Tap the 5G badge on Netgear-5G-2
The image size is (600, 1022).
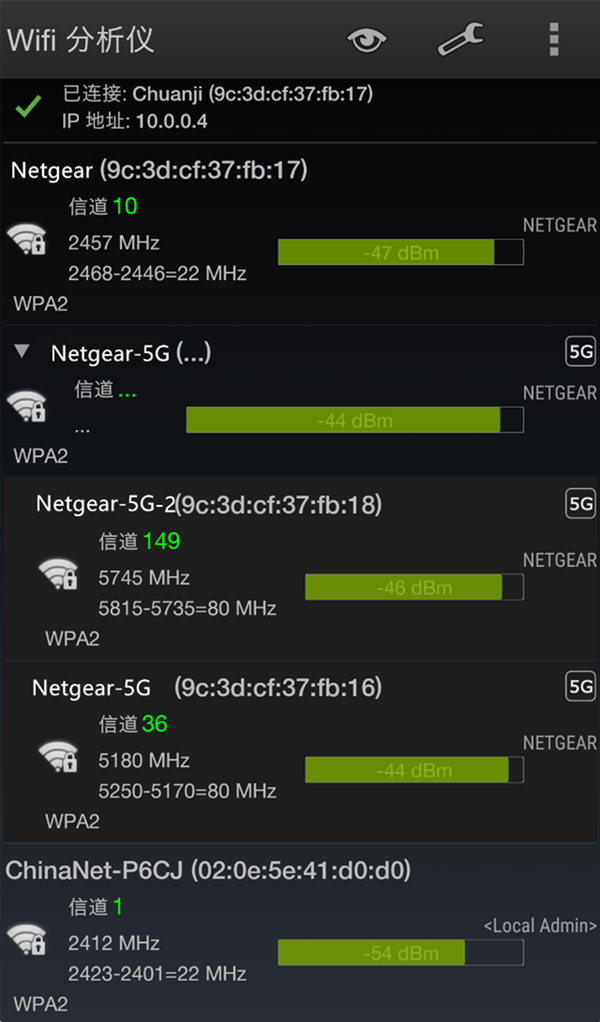(581, 504)
